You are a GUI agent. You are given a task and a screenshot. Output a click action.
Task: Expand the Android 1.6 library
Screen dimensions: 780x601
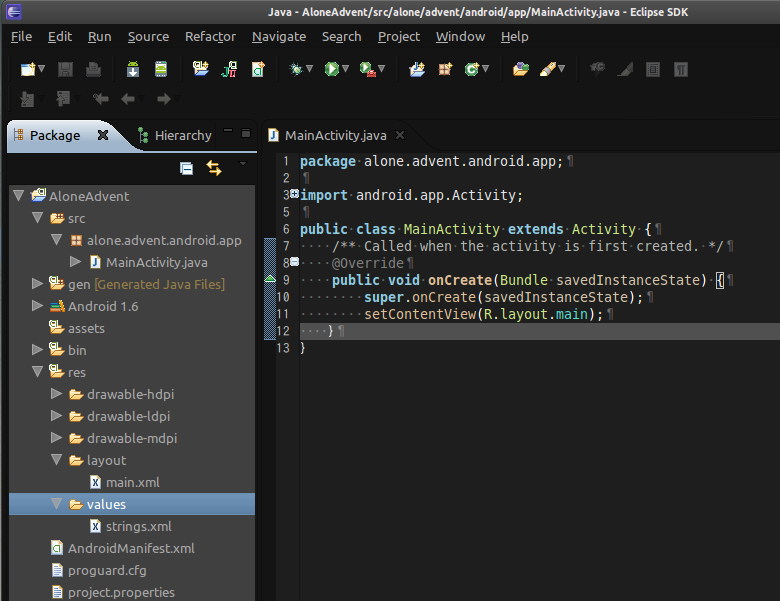37,305
